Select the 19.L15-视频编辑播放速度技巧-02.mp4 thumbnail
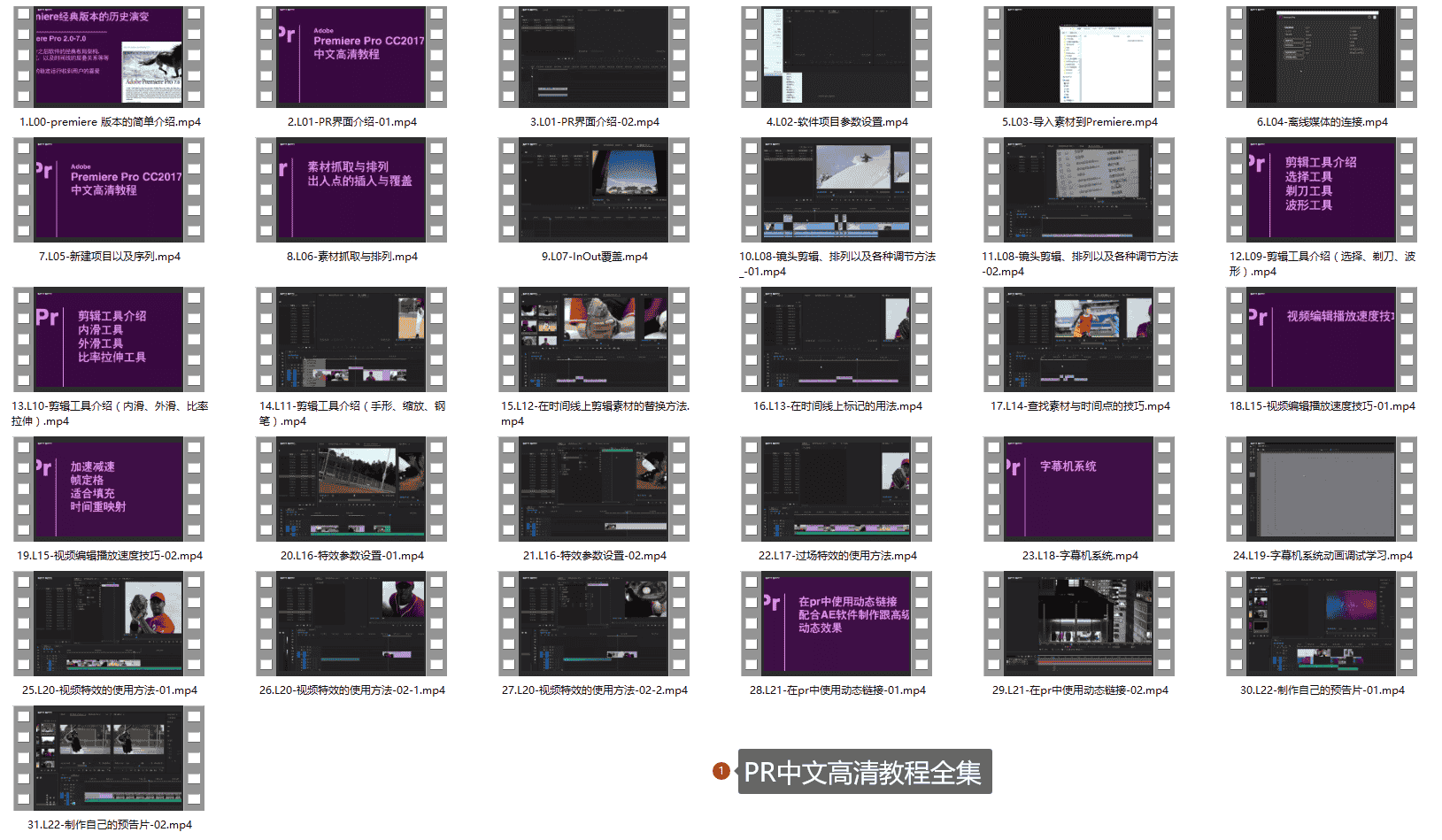This screenshot has height=840, width=1442. coord(109,489)
